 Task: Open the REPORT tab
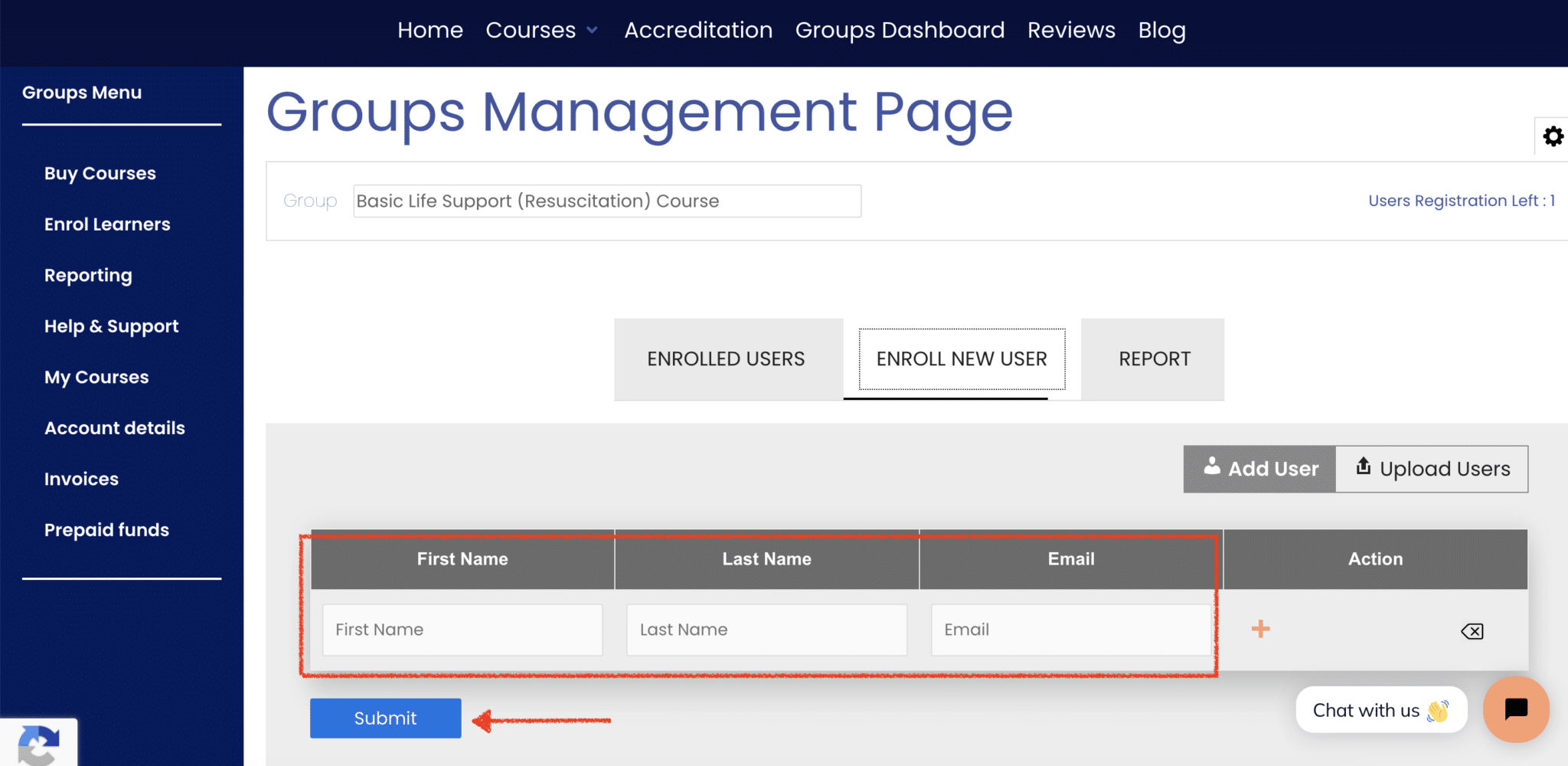click(1154, 358)
